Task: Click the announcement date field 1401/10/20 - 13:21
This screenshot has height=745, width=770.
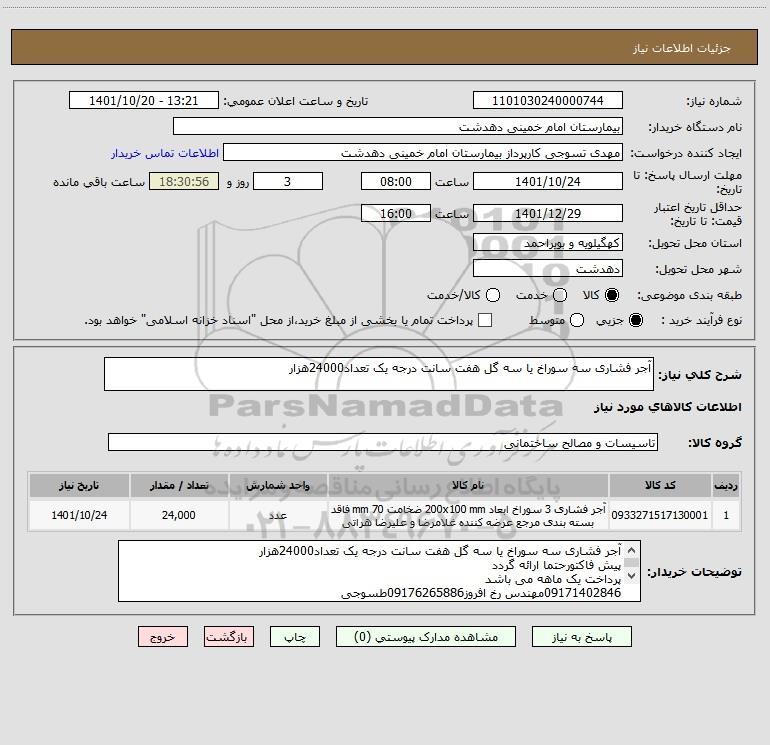Action: coord(144,100)
